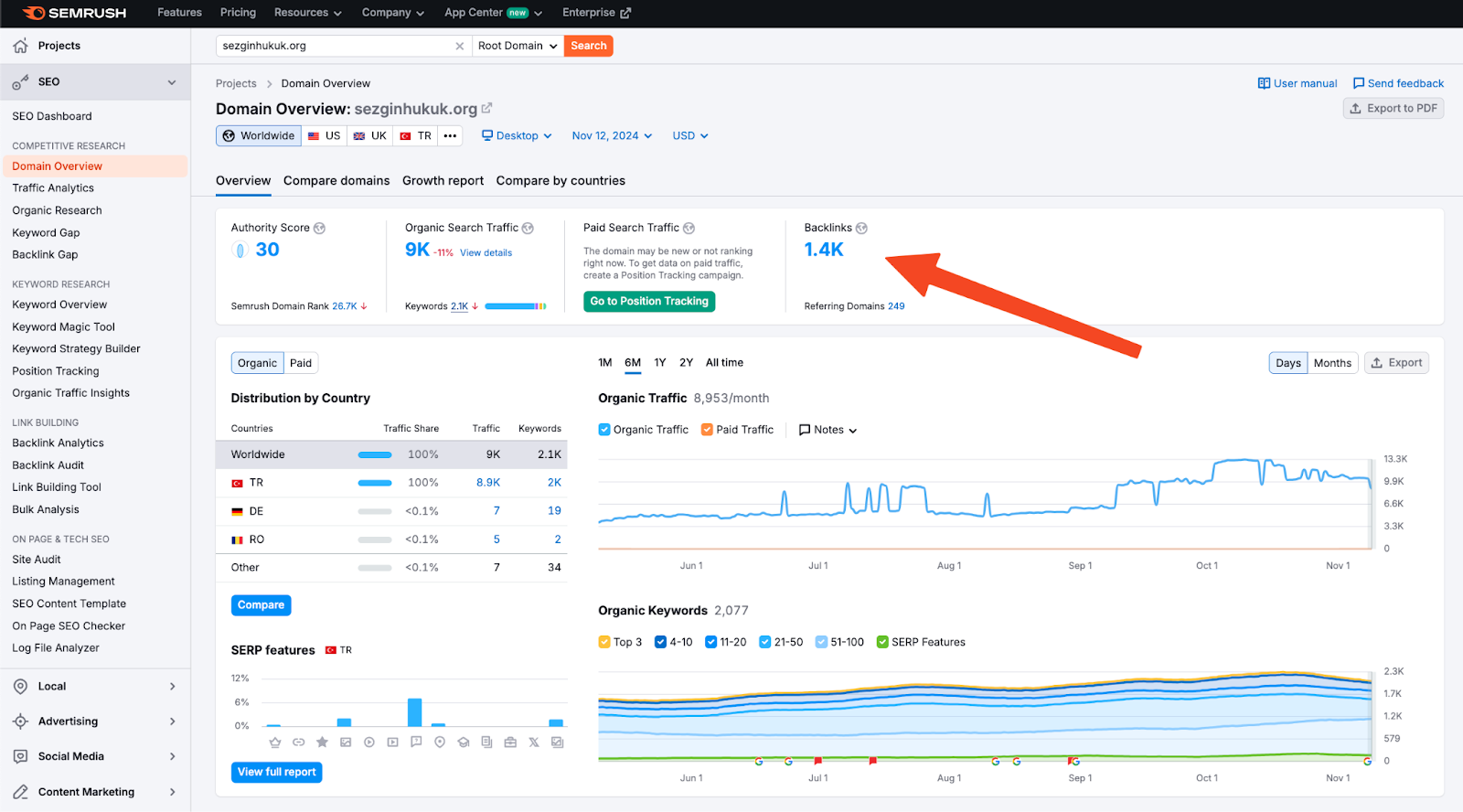This screenshot has height=812, width=1463.
Task: Select the 1Y time range
Action: pos(660,363)
